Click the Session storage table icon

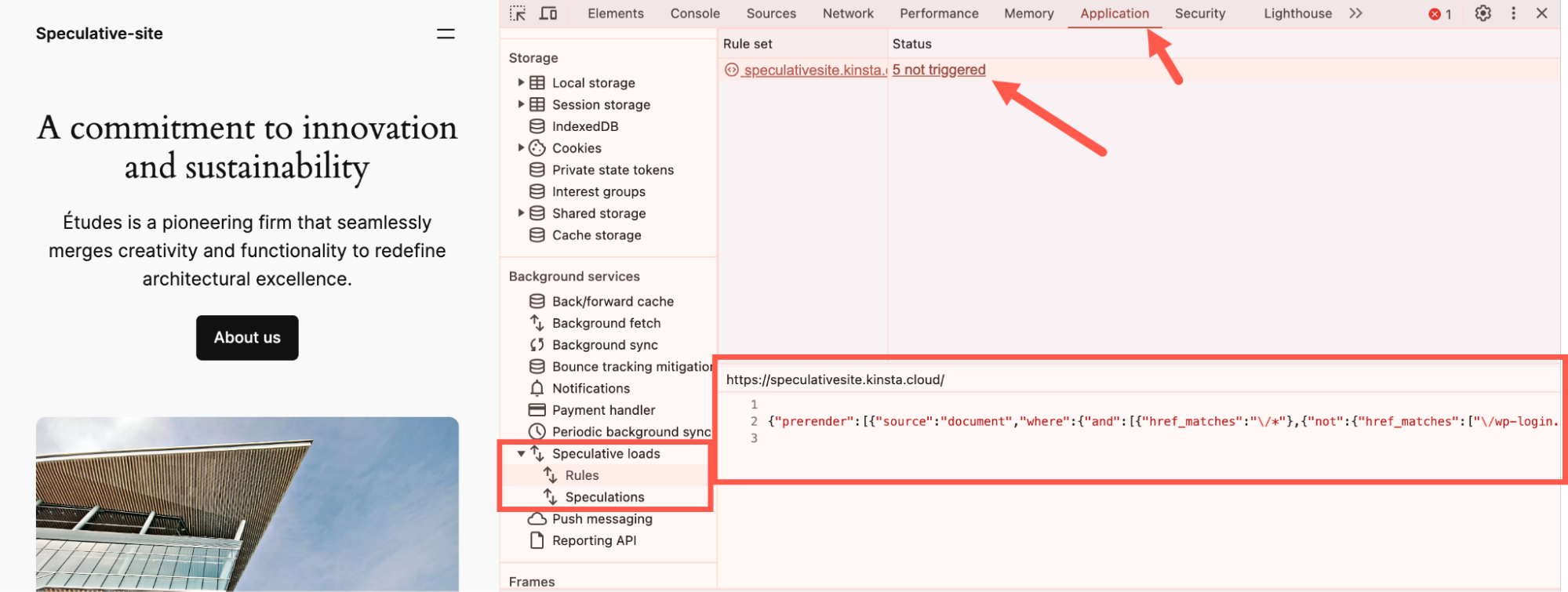tap(537, 104)
